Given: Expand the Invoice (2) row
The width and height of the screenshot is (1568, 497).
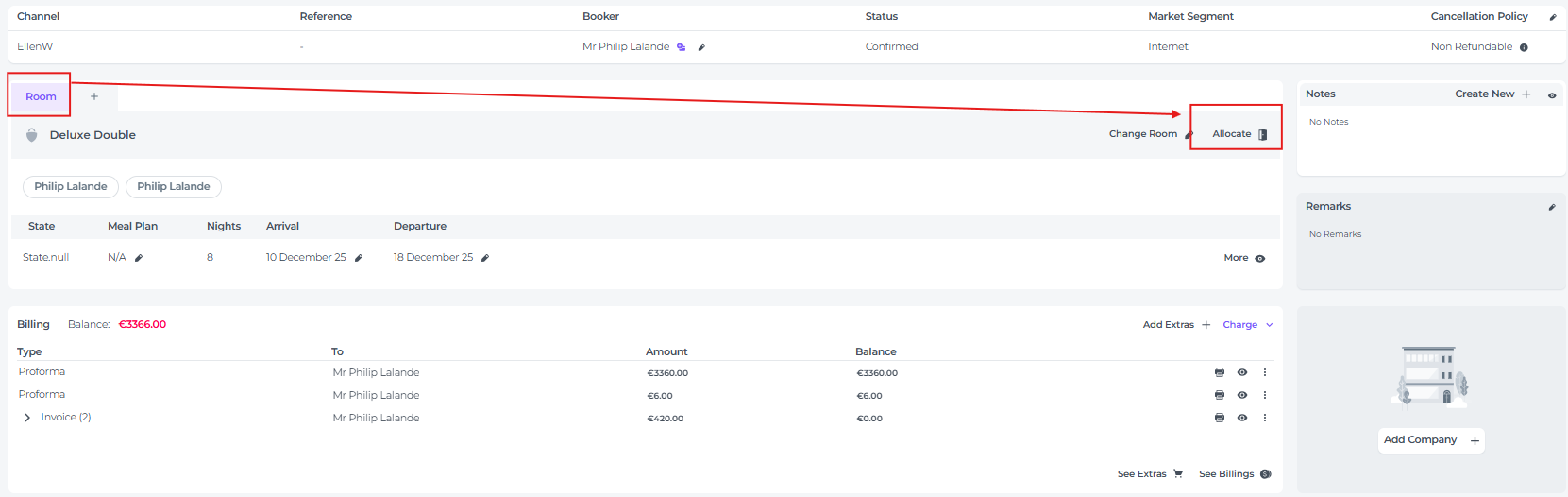Looking at the screenshot, I should (27, 418).
